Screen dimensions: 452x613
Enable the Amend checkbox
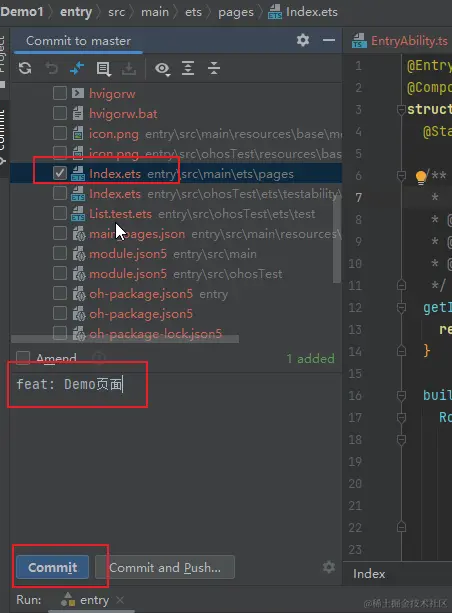click(23, 358)
